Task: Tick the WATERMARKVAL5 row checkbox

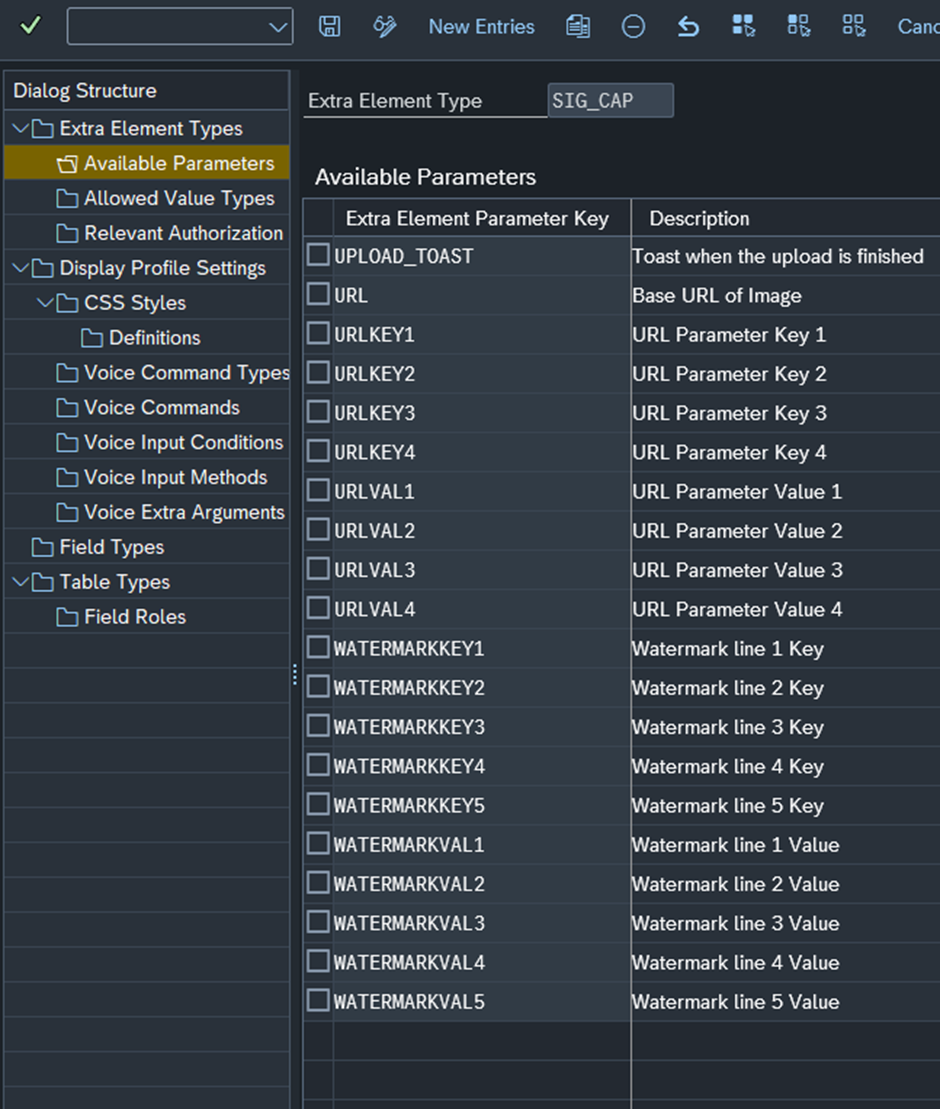Action: [x=318, y=1001]
